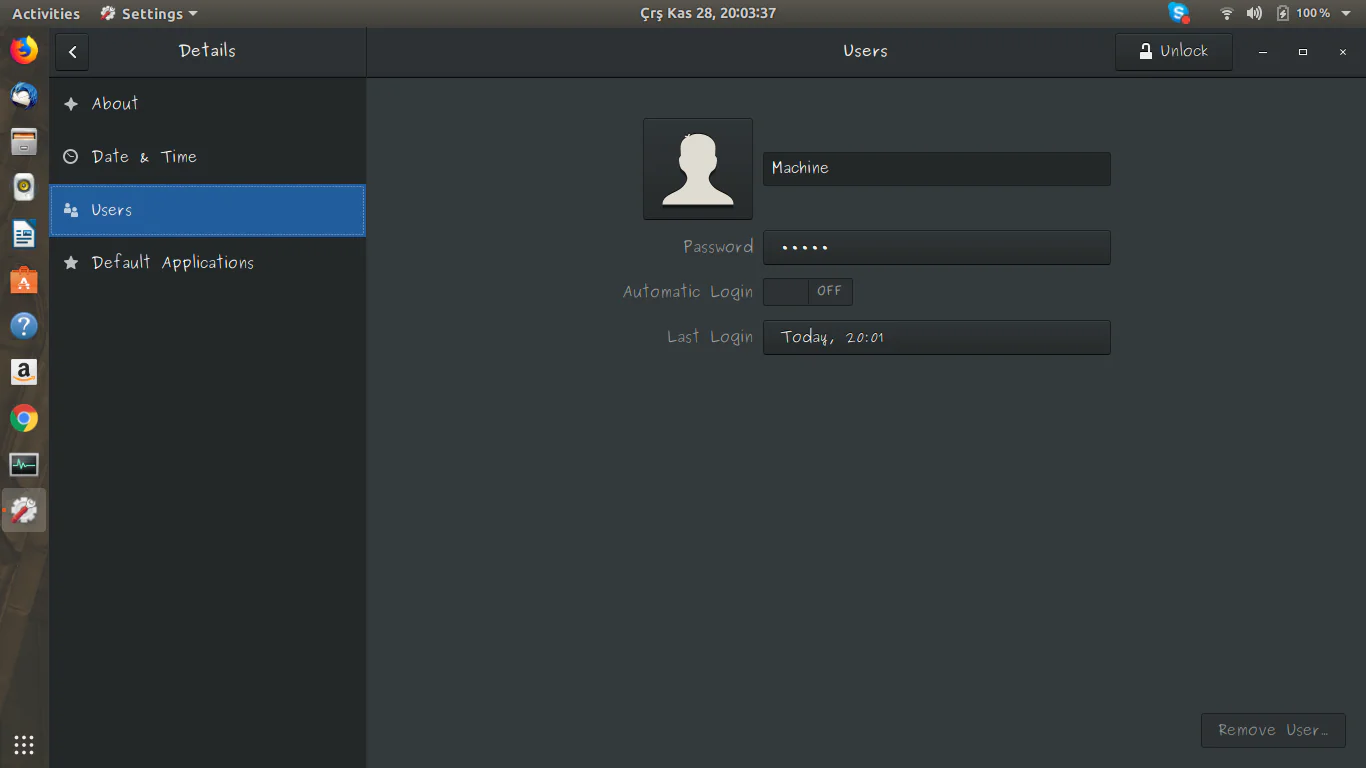Screen dimensions: 1366x768
Task: Go back using the Details back arrow
Action: click(72, 52)
